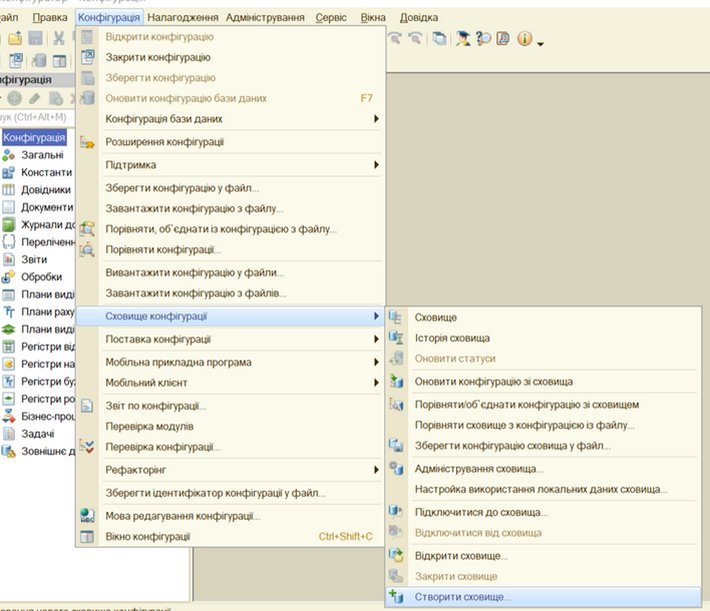The height and width of the screenshot is (611, 710).
Task: Click the Бізнес-процеси icon in the tree
Action: point(9,416)
